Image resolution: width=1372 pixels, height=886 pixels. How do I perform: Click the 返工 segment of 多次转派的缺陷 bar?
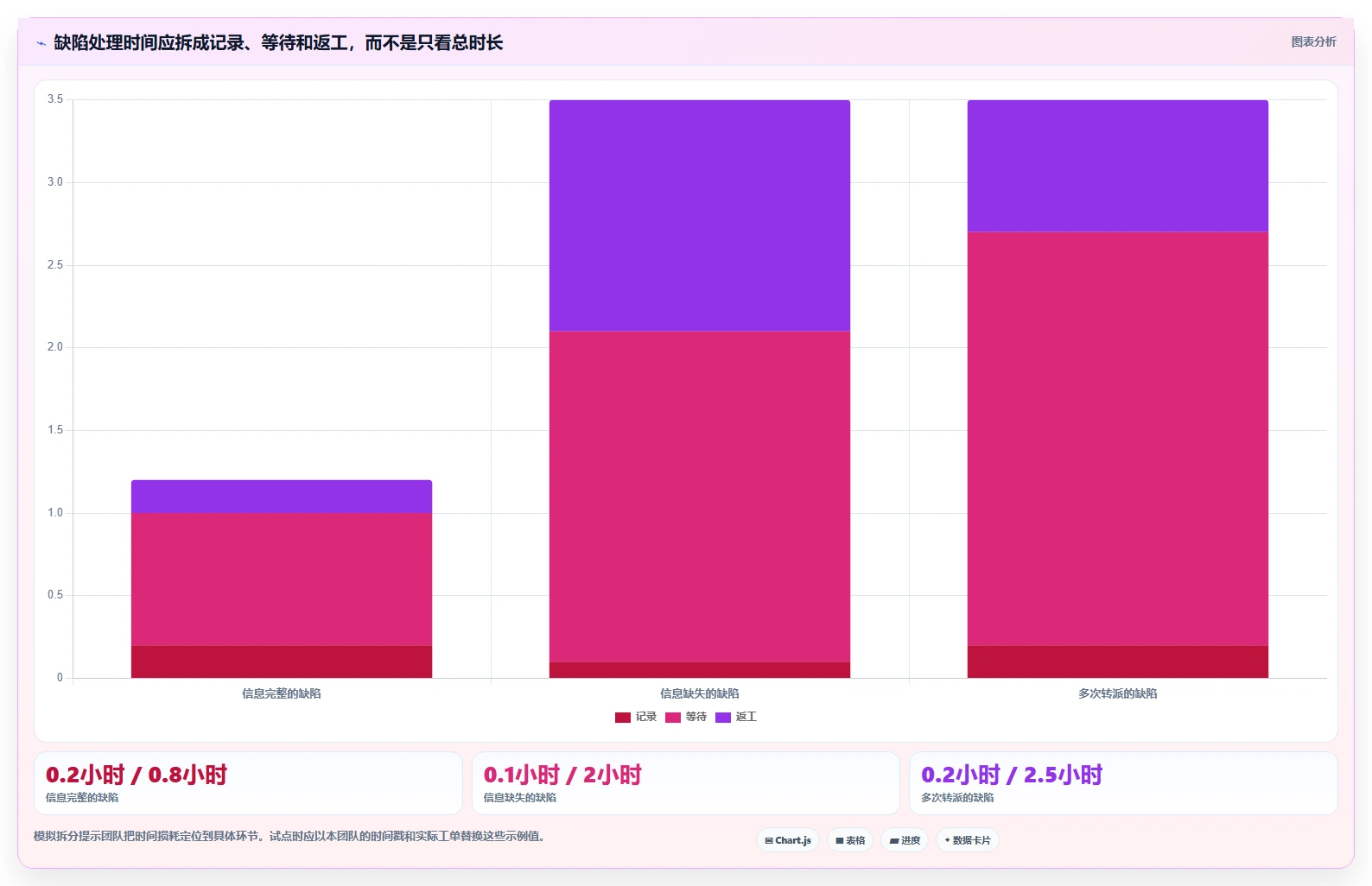coord(1118,166)
